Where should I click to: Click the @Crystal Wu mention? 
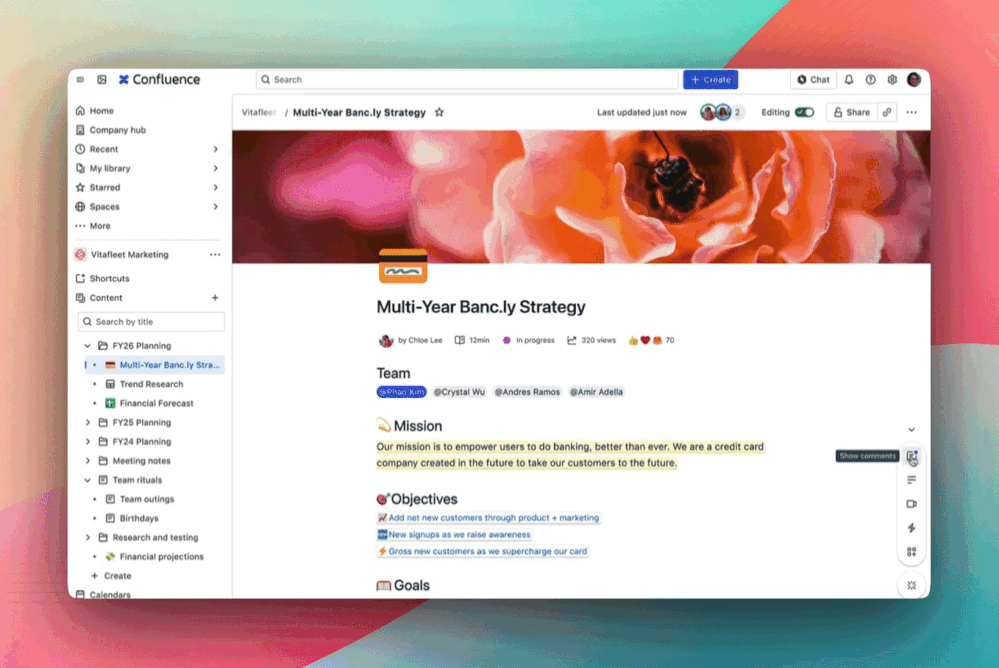tap(459, 392)
